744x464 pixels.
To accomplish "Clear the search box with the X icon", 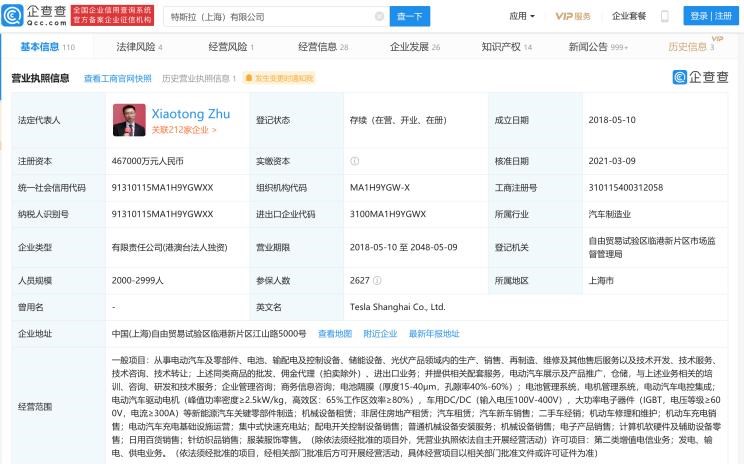I will [x=379, y=17].
